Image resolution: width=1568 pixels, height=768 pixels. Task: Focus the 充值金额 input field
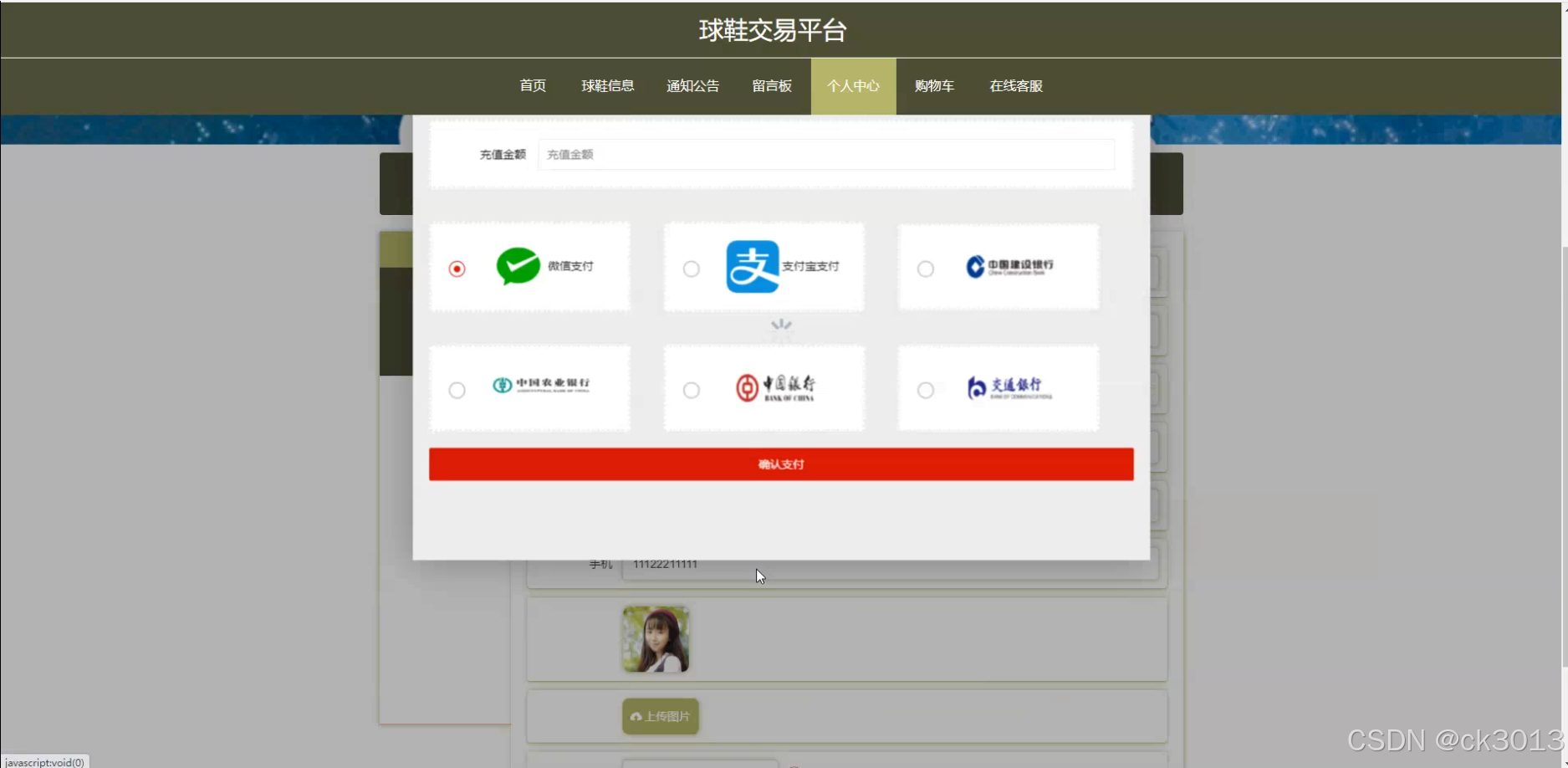coord(826,155)
